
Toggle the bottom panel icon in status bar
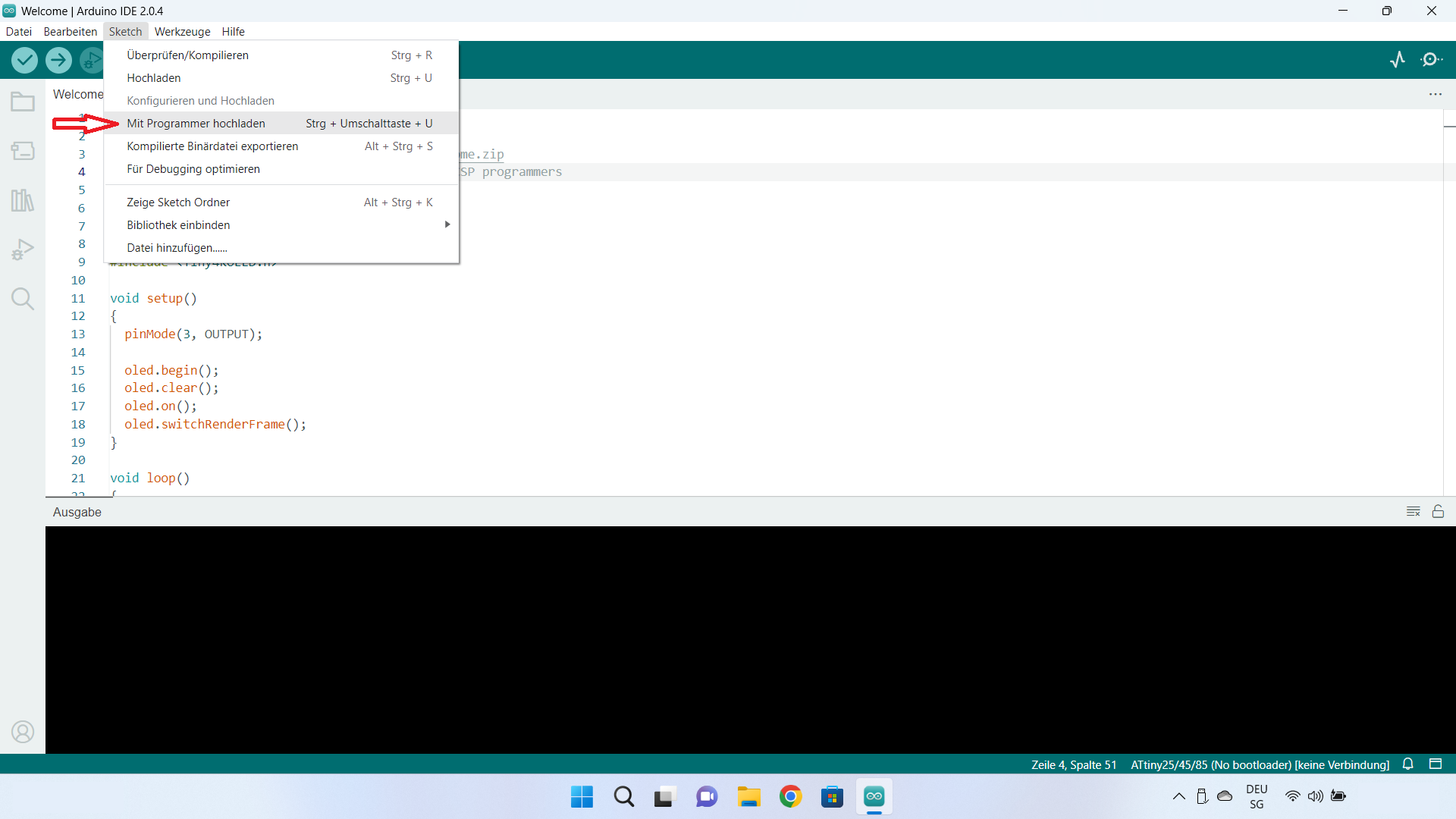pos(1436,764)
